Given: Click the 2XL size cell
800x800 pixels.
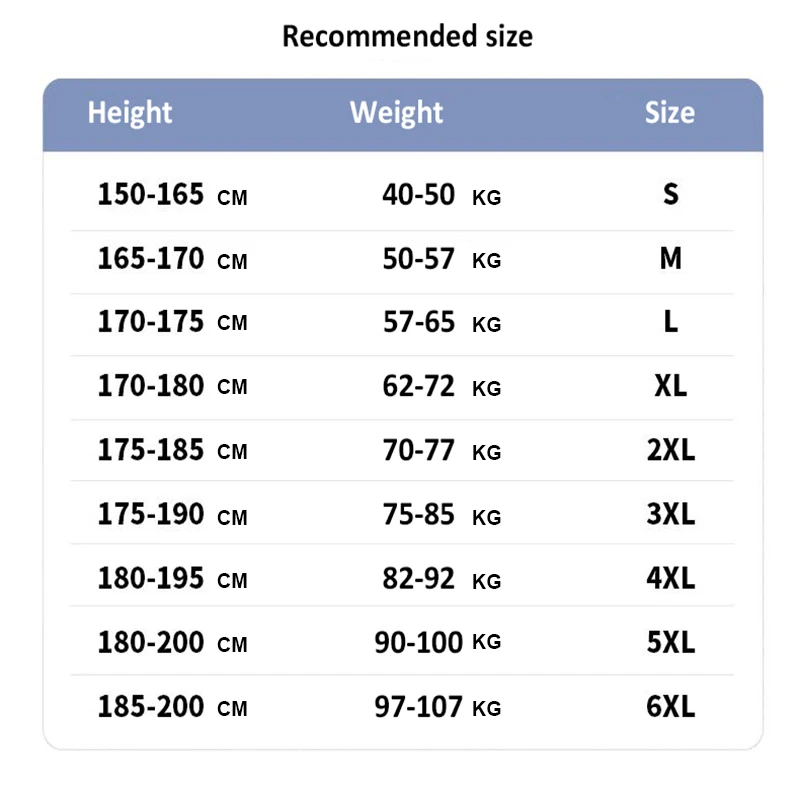Looking at the screenshot, I should 670,450.
